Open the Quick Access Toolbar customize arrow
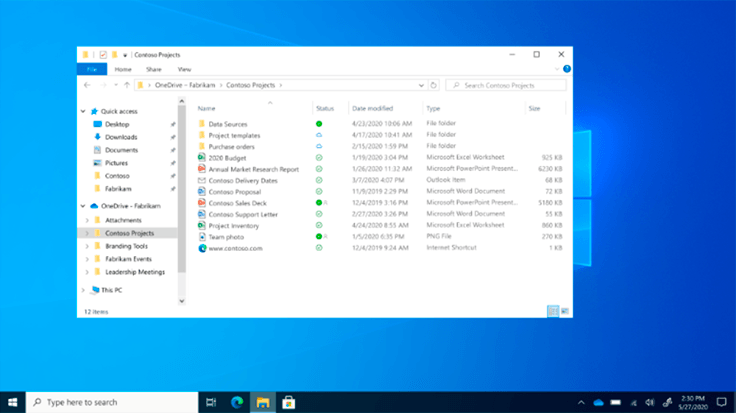Viewport: 736px width, 413px height. click(x=125, y=55)
